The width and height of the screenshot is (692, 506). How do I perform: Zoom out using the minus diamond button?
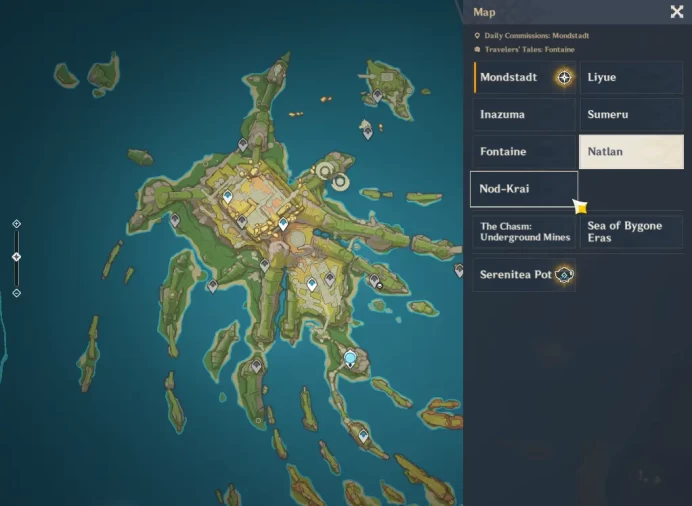pos(16,293)
